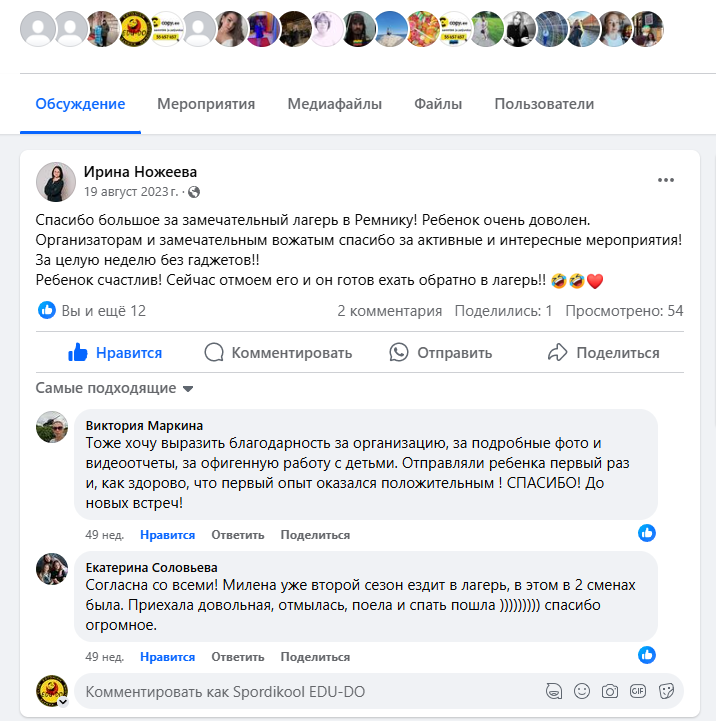Click the Комментировать как Spordikool EDU-DO field

(x=308, y=691)
